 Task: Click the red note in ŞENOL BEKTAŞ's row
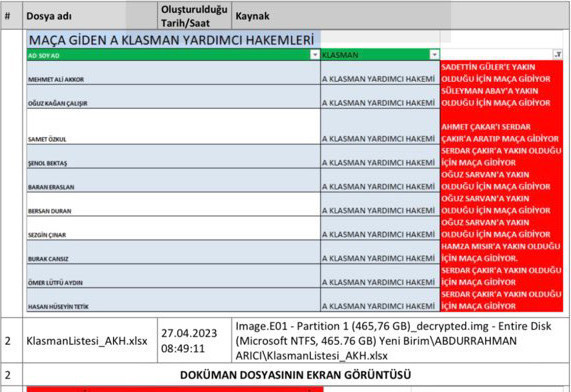pos(501,157)
